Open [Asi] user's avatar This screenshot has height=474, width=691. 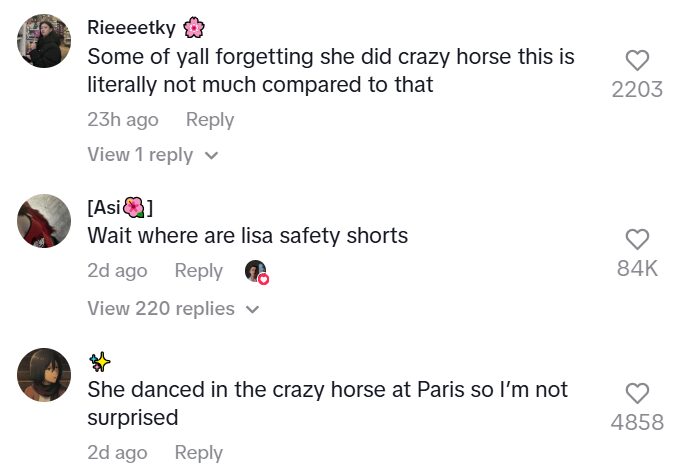point(44,220)
